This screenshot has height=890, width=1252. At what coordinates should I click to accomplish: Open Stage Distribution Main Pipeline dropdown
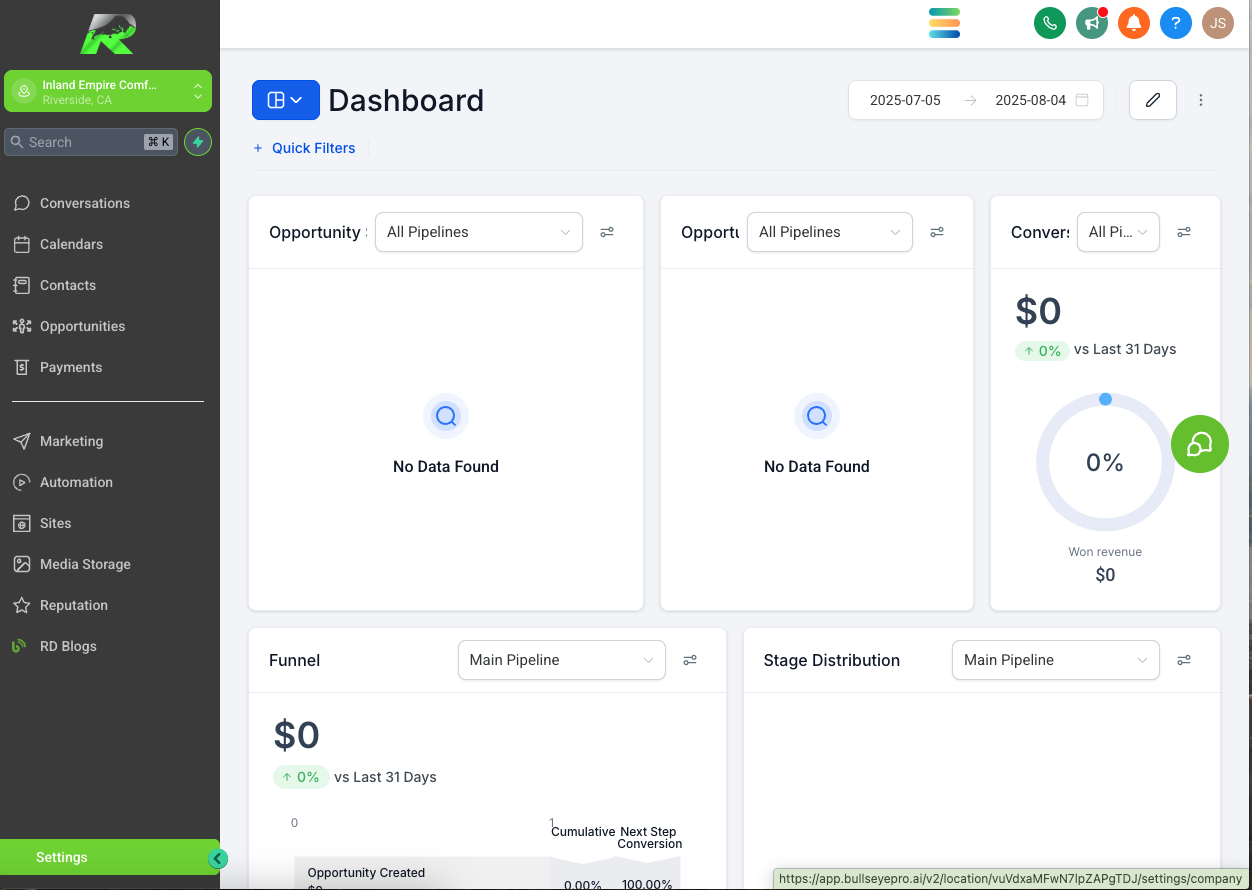tap(1055, 660)
